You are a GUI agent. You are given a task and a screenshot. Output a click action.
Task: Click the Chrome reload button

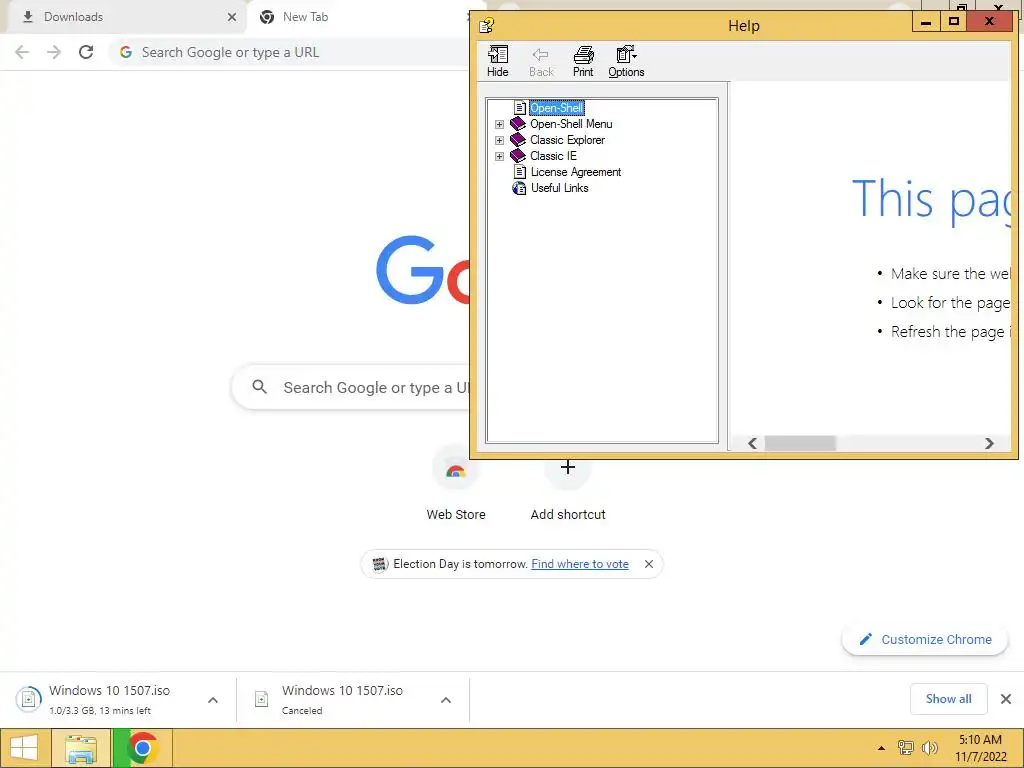point(86,52)
